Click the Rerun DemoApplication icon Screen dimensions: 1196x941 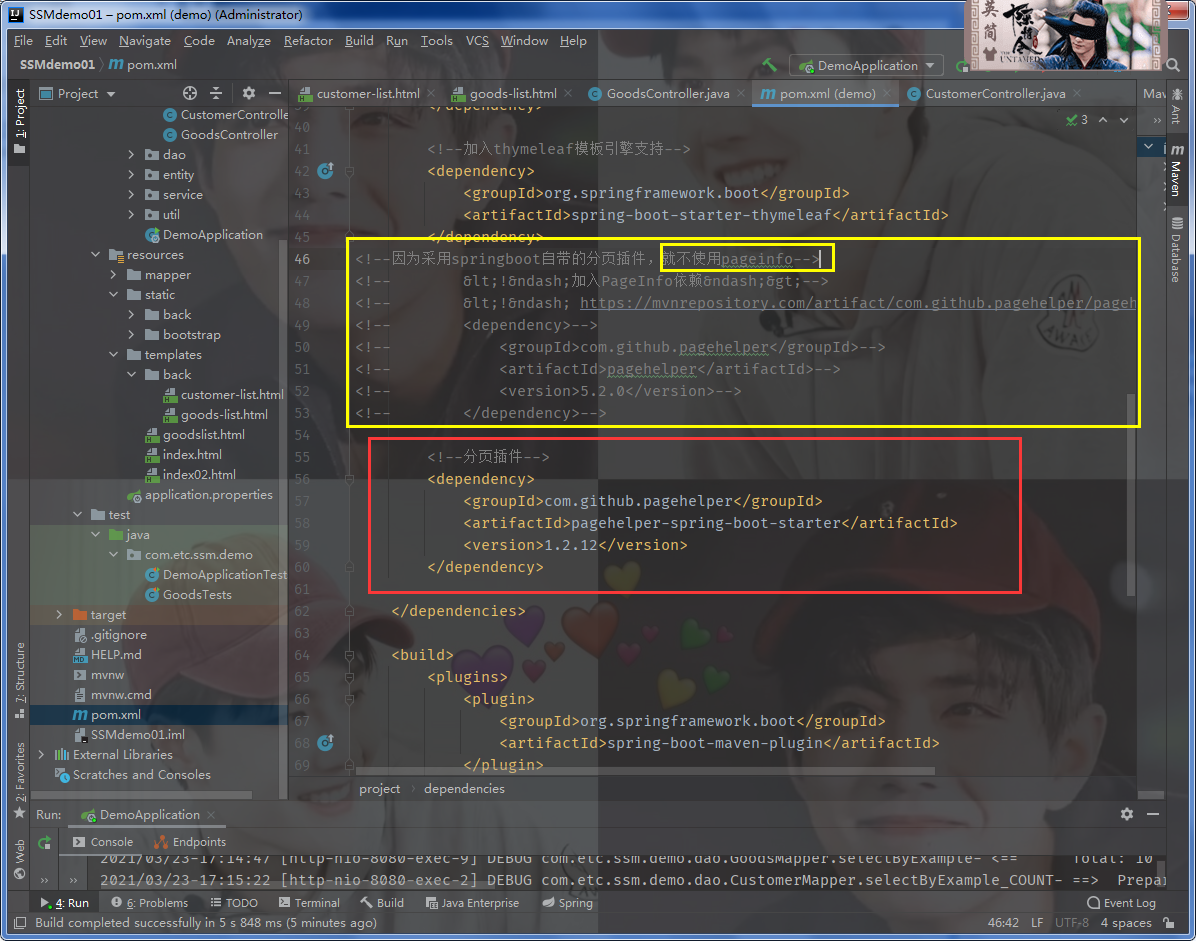(x=45, y=842)
